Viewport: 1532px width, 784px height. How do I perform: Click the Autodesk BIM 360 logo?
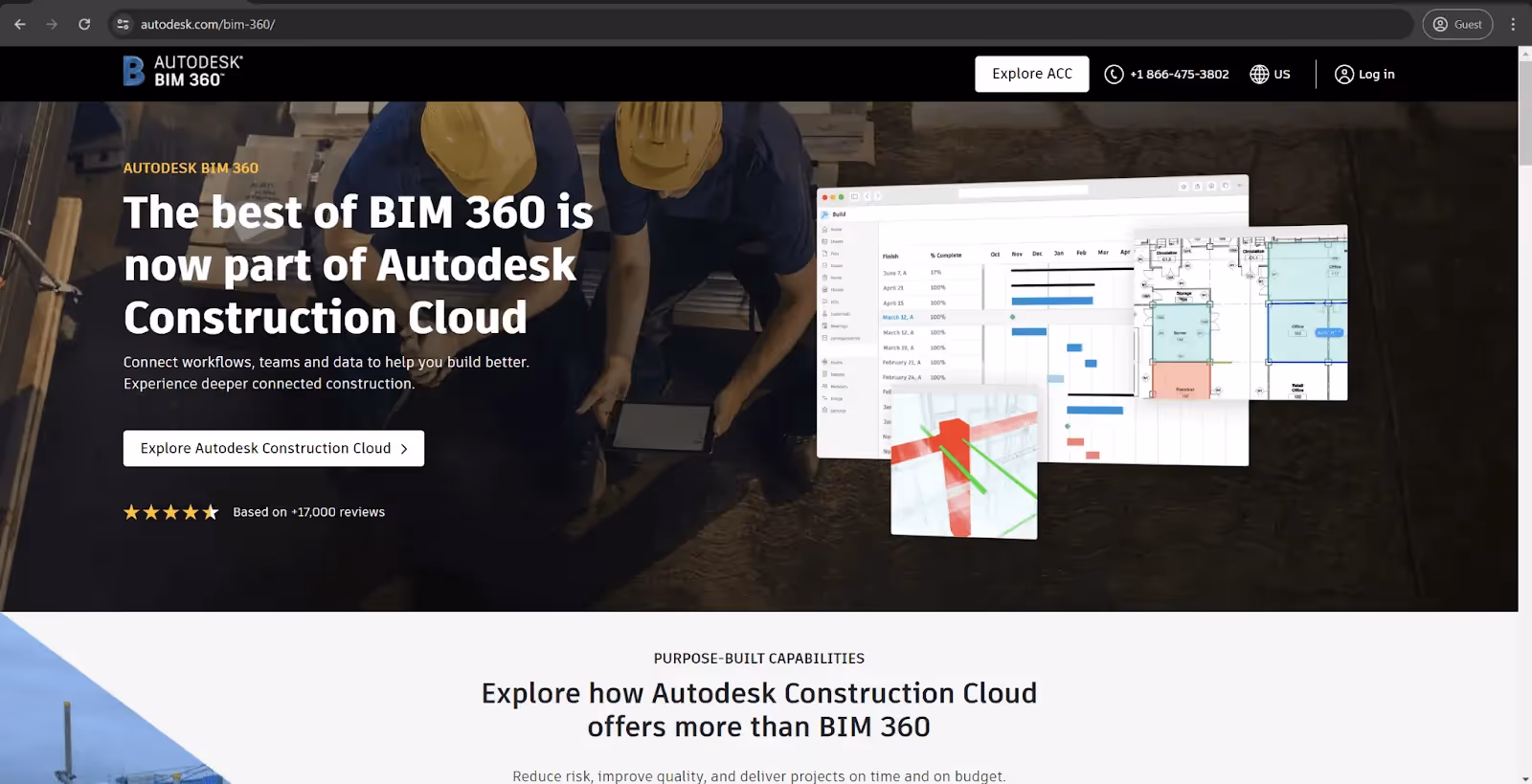[x=183, y=72]
